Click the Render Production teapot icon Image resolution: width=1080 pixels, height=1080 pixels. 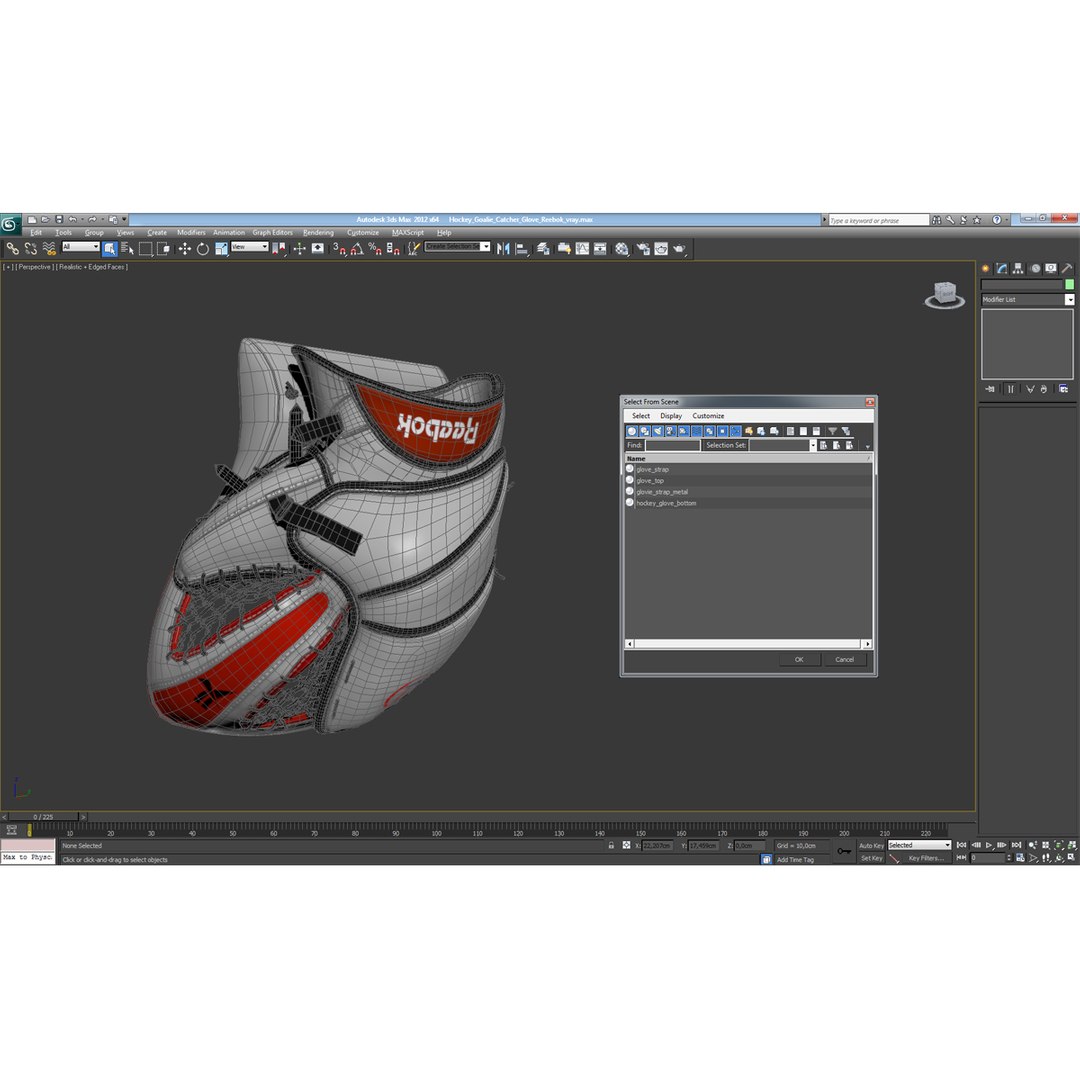tap(680, 249)
